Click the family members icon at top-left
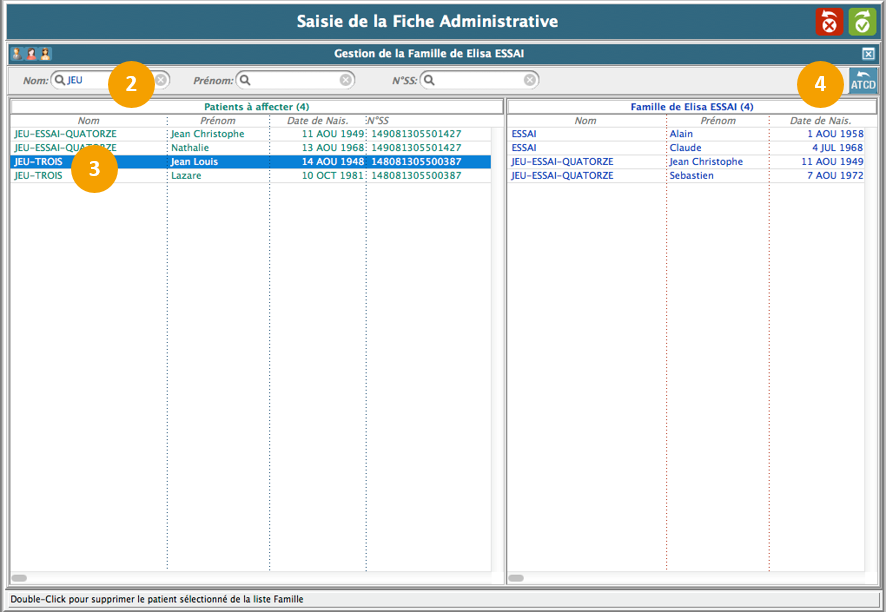The width and height of the screenshot is (886, 612). coord(31,54)
